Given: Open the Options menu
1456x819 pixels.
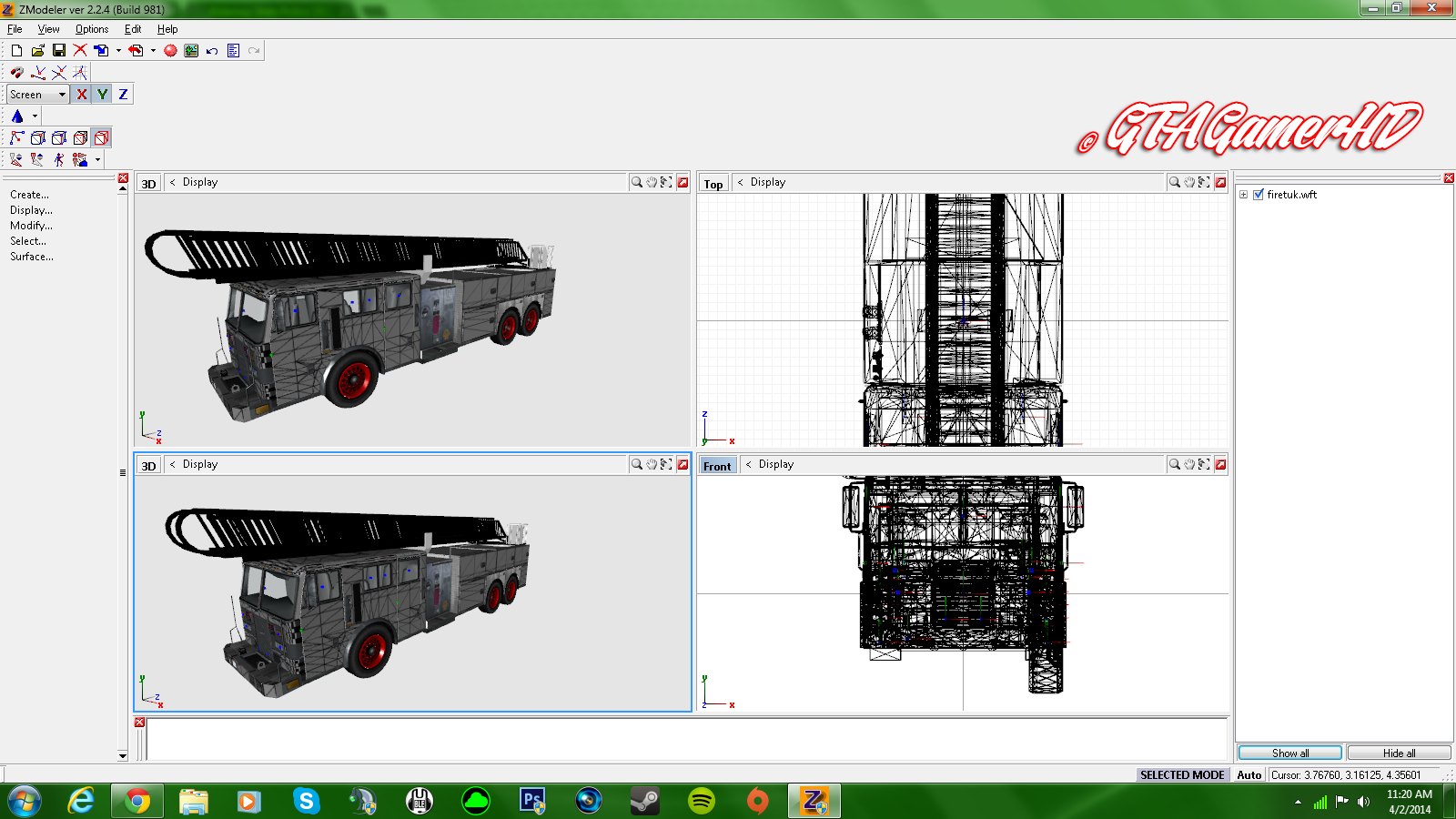Looking at the screenshot, I should (x=91, y=29).
